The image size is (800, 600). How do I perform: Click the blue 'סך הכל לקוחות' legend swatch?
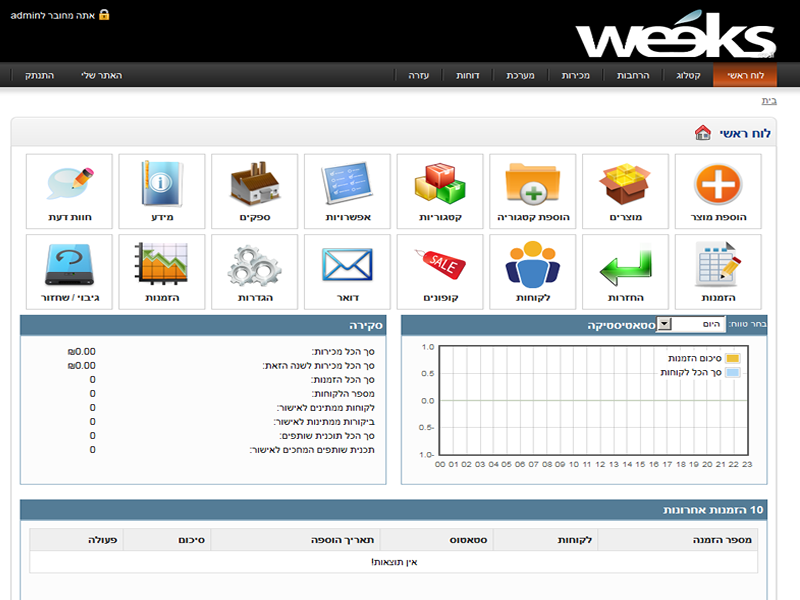pos(733,372)
